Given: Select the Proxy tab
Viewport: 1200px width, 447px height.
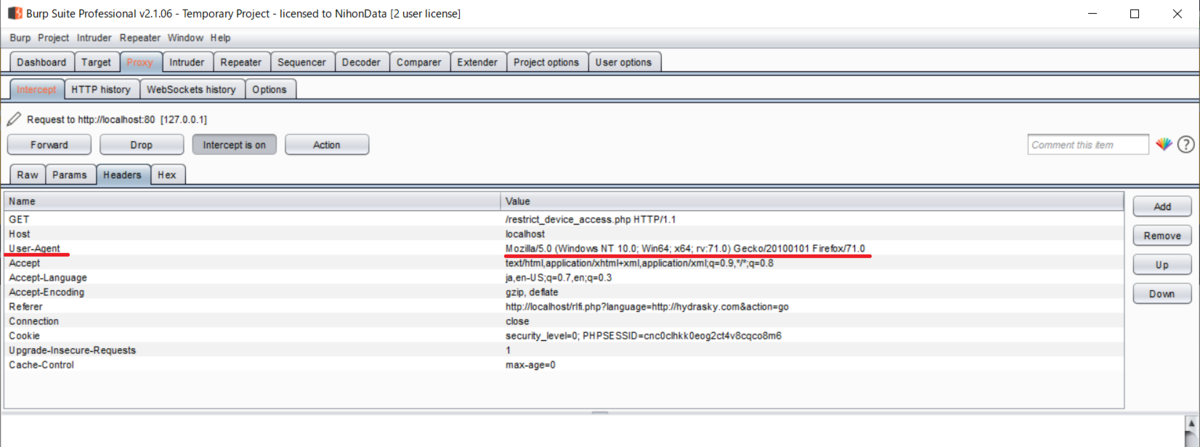Looking at the screenshot, I should point(141,62).
